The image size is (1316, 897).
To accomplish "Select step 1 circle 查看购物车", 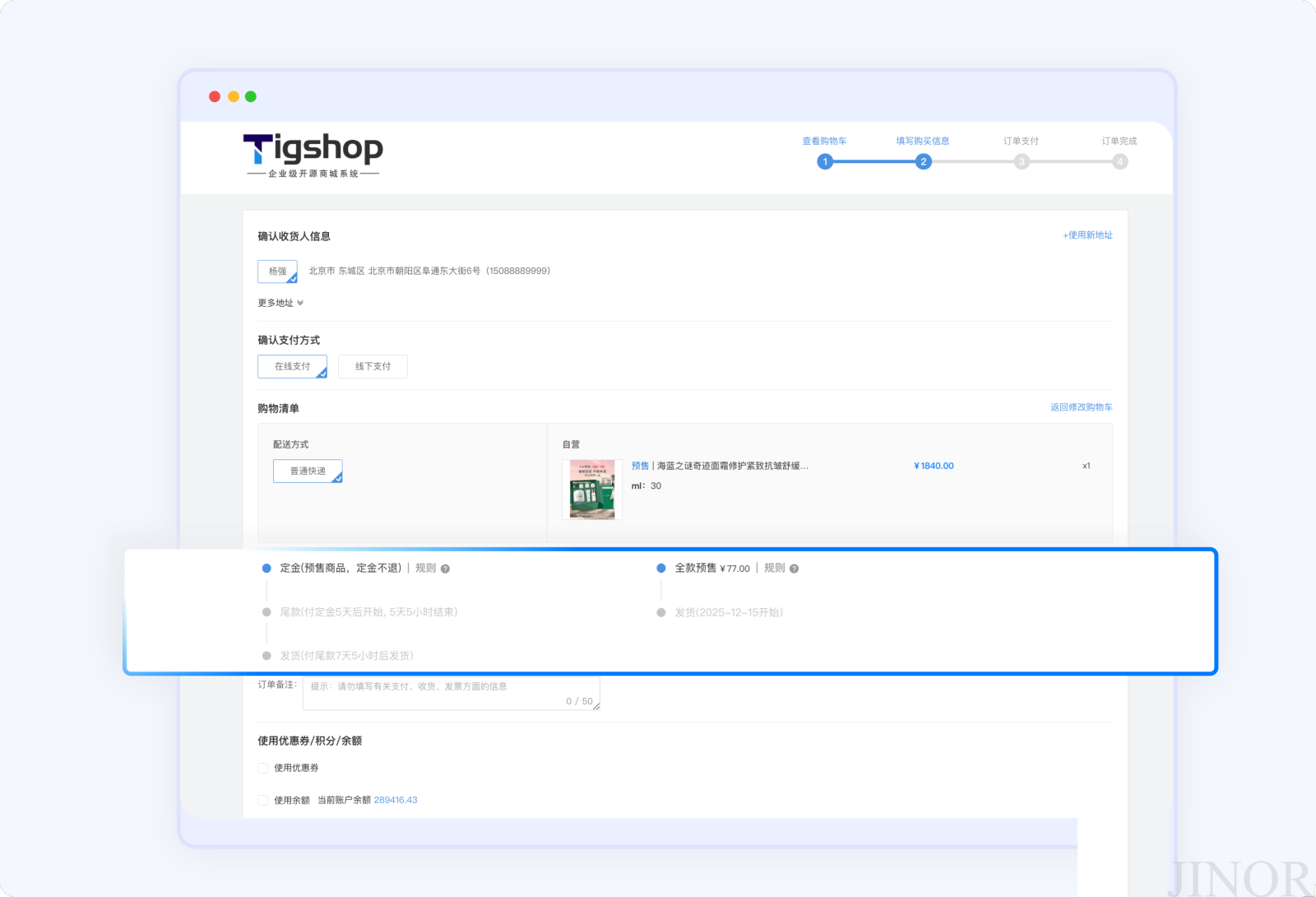I will 825,161.
